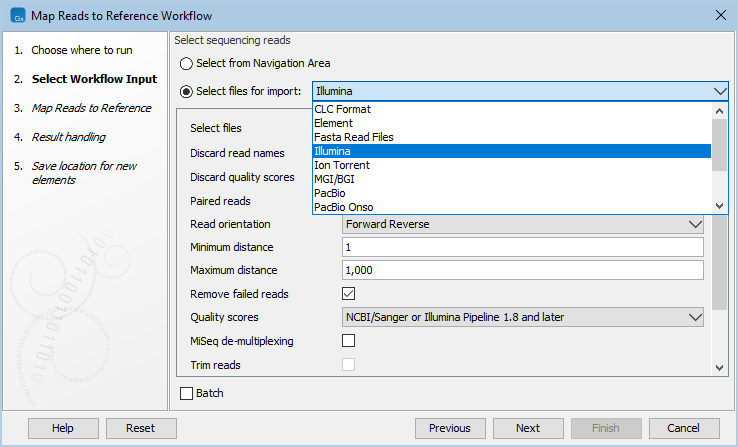The image size is (738, 447).
Task: Open the Read orientation dropdown
Action: click(523, 225)
